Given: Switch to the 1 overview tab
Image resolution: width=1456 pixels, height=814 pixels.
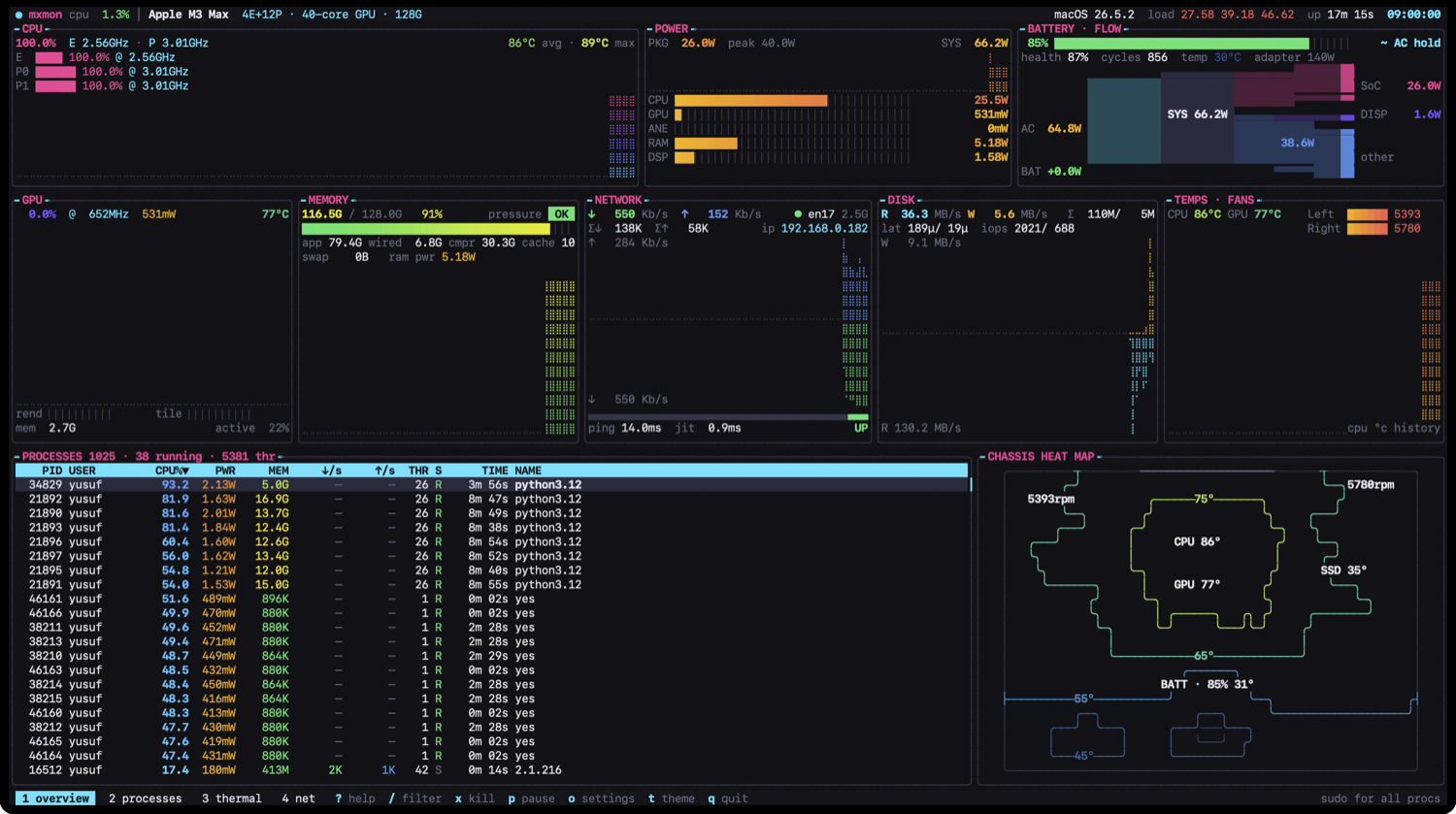Looking at the screenshot, I should pos(55,798).
